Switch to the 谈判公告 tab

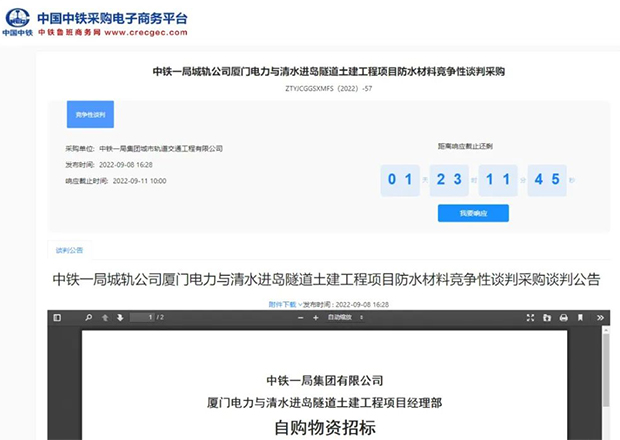tap(70, 250)
